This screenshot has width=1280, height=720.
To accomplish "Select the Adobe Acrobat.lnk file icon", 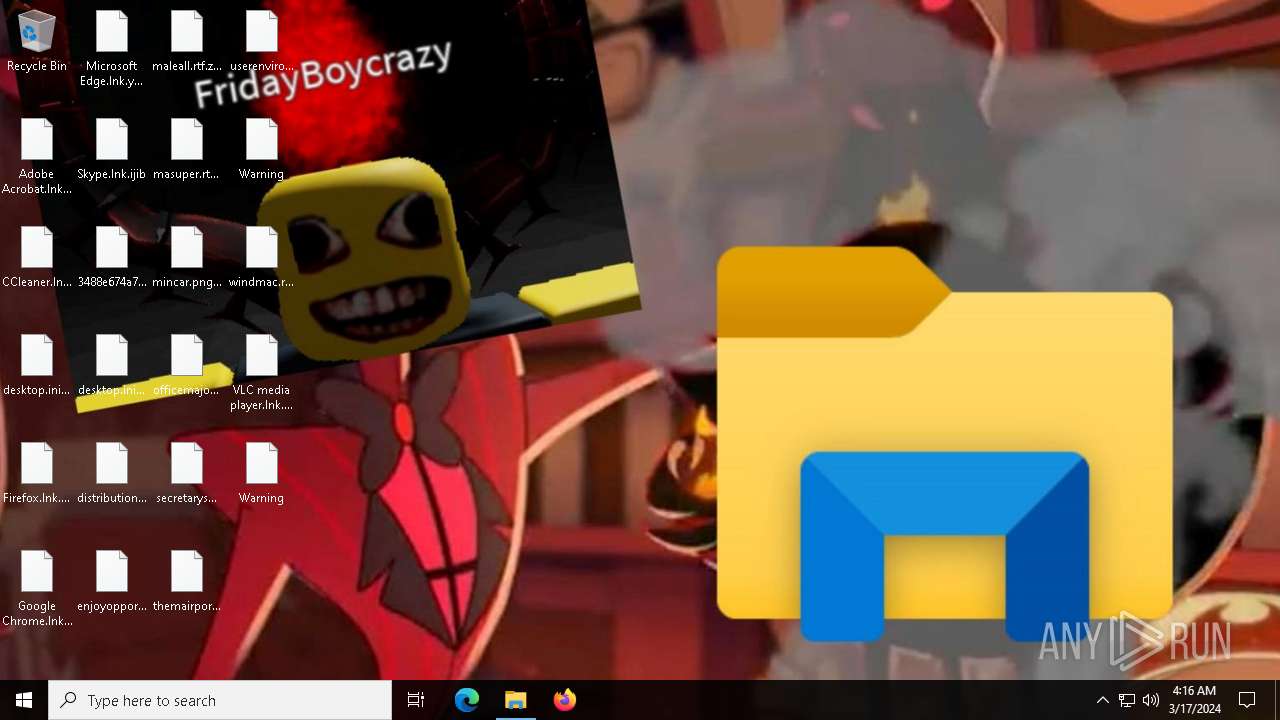I will coord(37,157).
